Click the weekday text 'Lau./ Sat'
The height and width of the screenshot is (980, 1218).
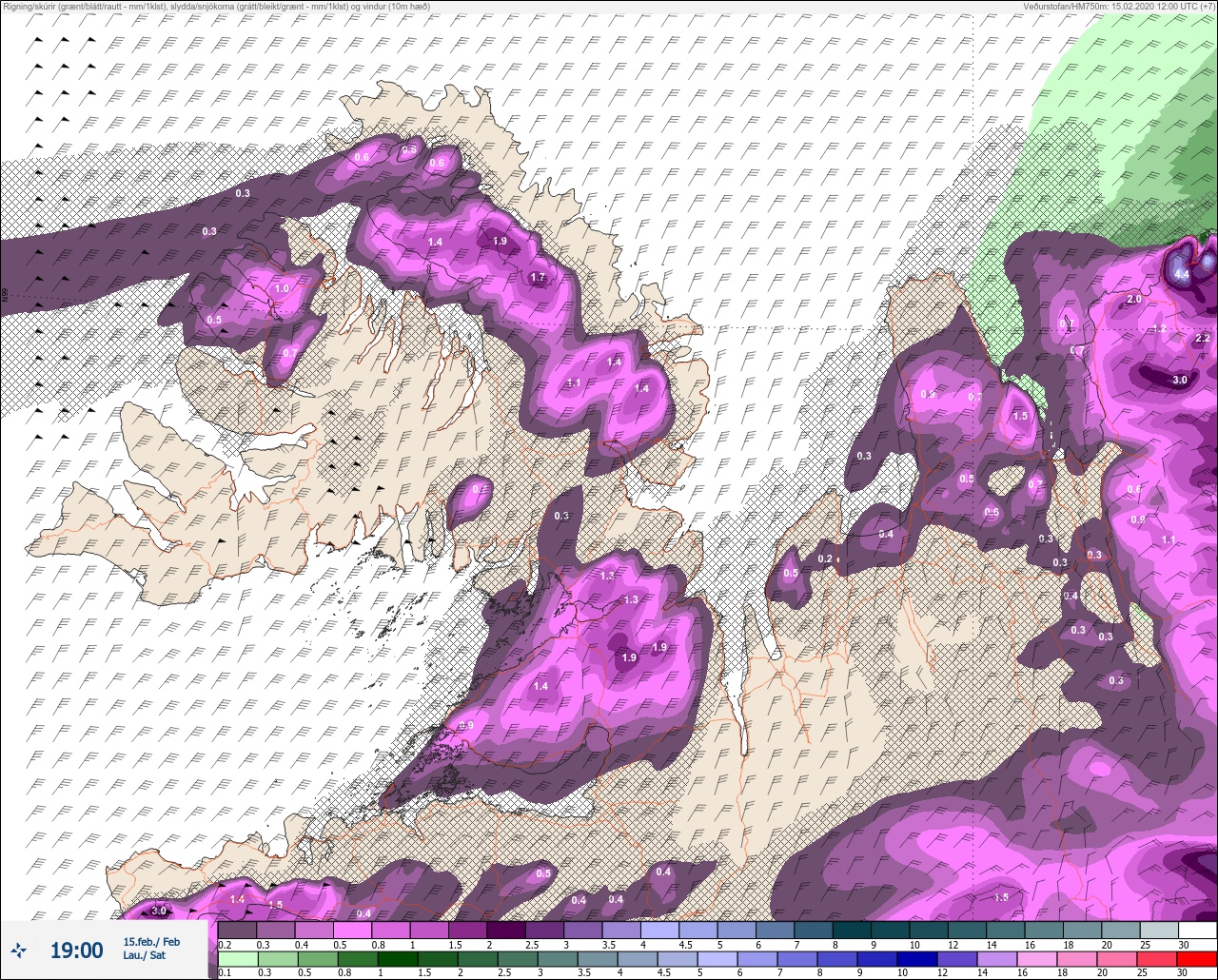pyautogui.click(x=144, y=954)
